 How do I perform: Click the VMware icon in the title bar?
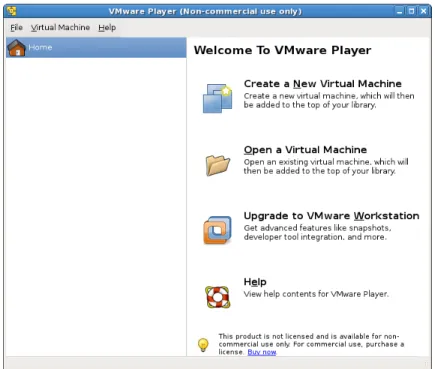coord(12,11)
